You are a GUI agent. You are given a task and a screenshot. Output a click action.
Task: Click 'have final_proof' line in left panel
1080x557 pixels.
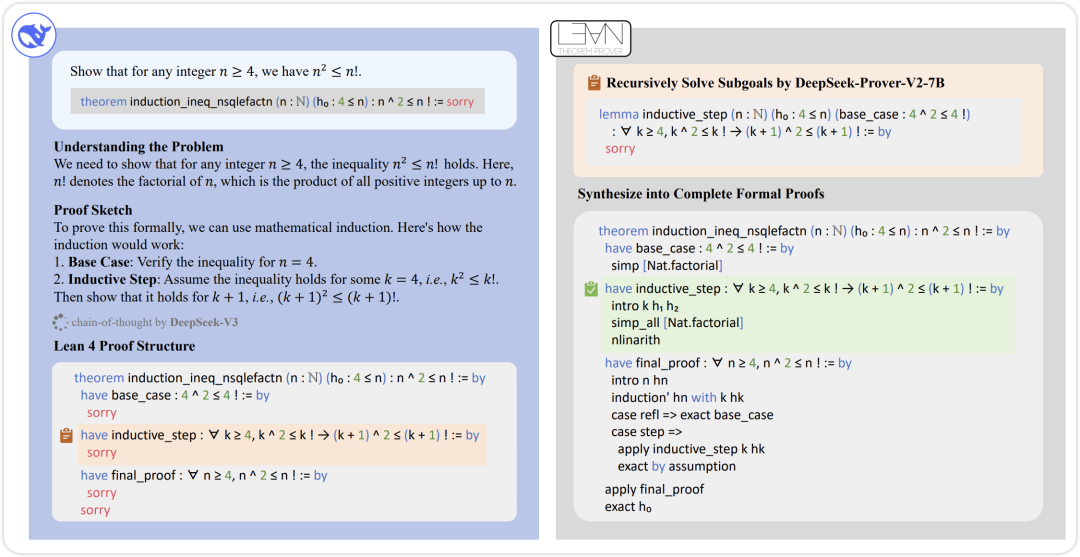pyautogui.click(x=204, y=475)
